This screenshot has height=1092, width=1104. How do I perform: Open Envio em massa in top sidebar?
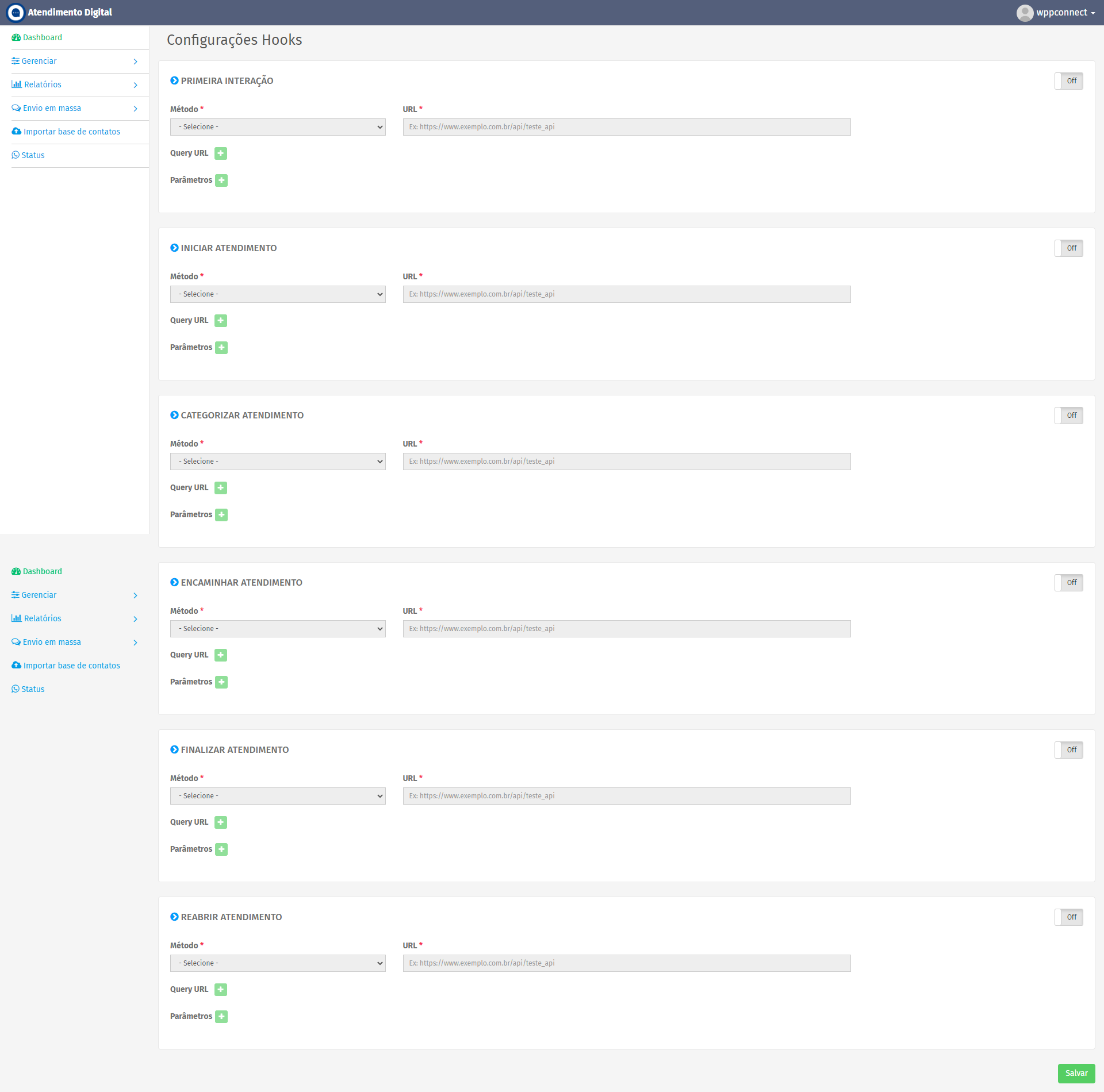tap(75, 108)
